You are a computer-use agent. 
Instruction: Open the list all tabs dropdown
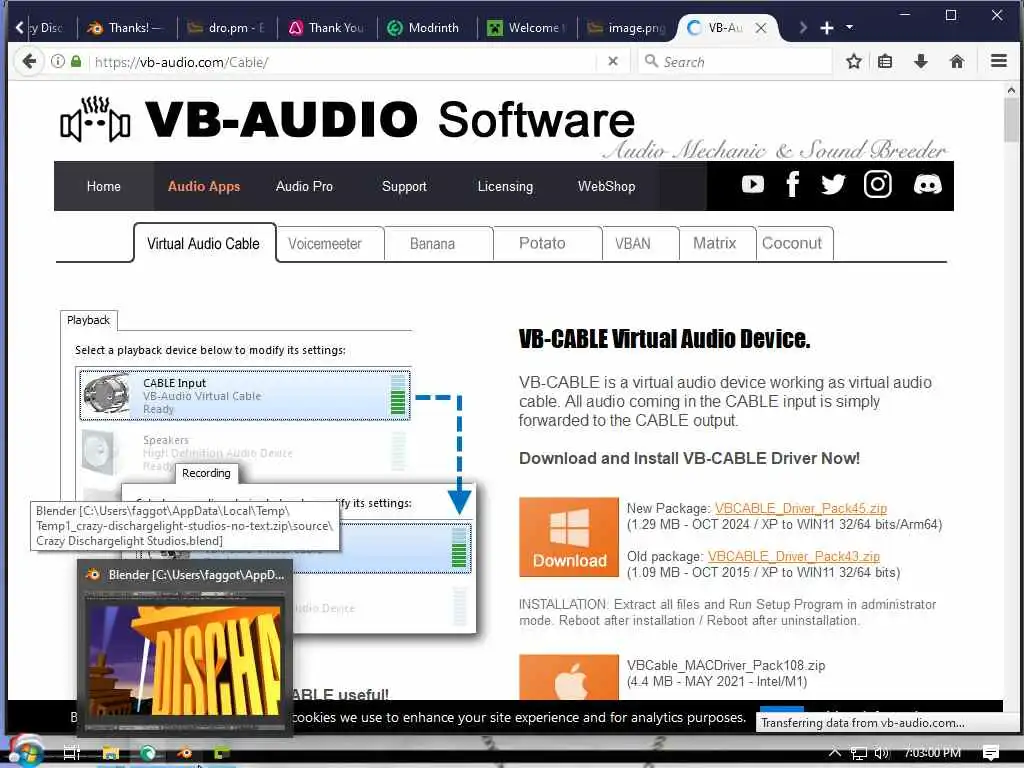click(850, 27)
